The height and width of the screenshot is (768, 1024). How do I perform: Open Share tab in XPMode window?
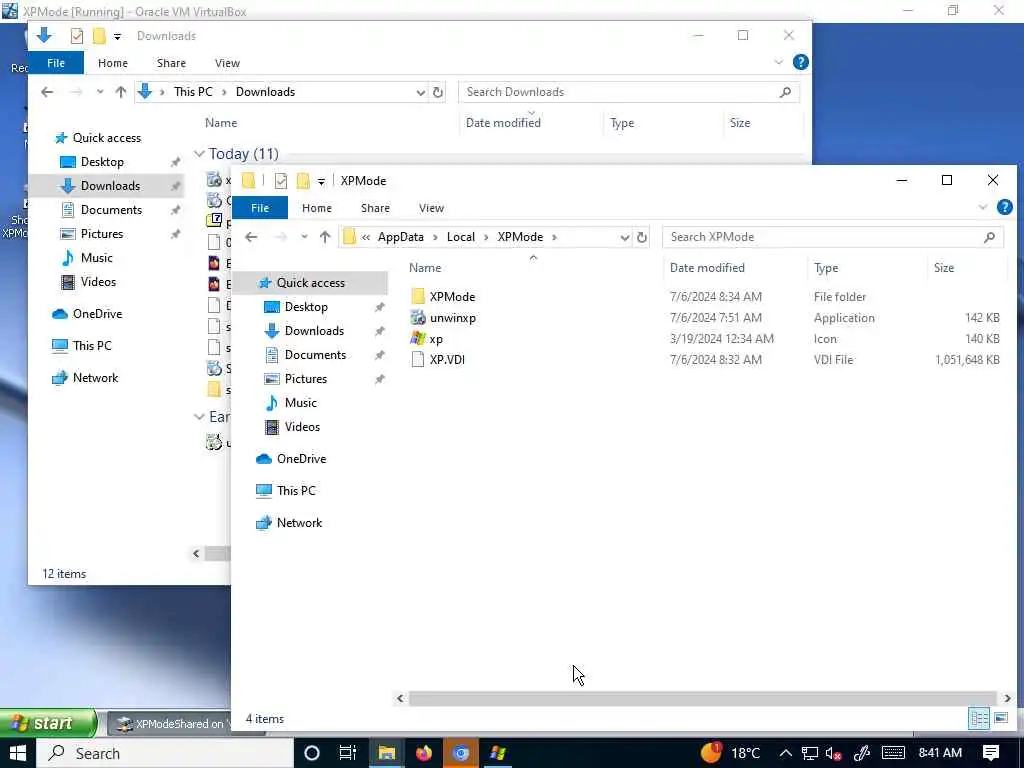375,208
